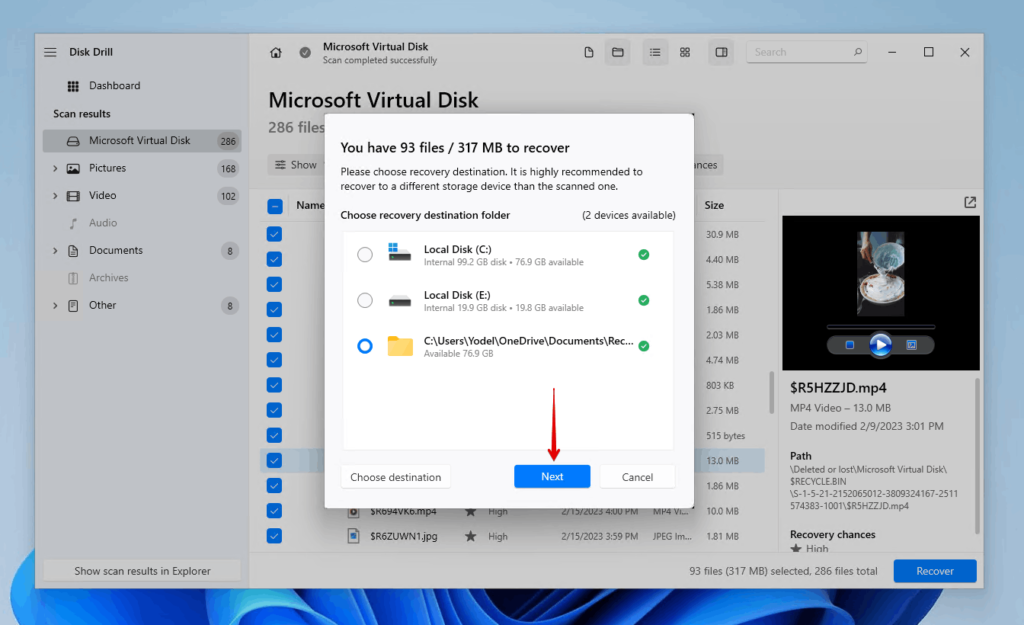Select Local Disk (C:) as recovery destination
Screen dimensions: 1024x625
pos(365,254)
